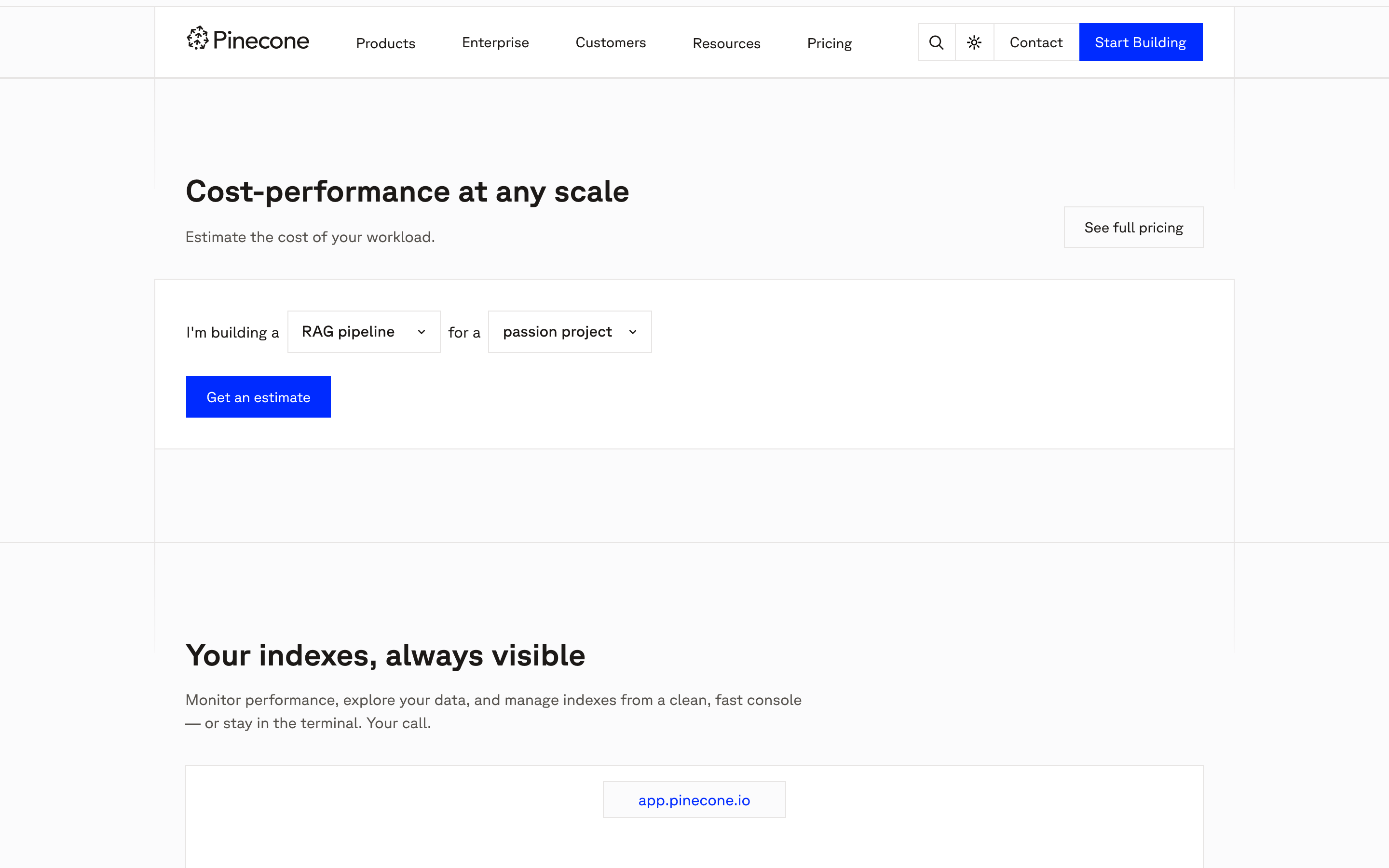This screenshot has width=1389, height=868.
Task: Open the app.pinecone.io link
Action: pos(694,800)
